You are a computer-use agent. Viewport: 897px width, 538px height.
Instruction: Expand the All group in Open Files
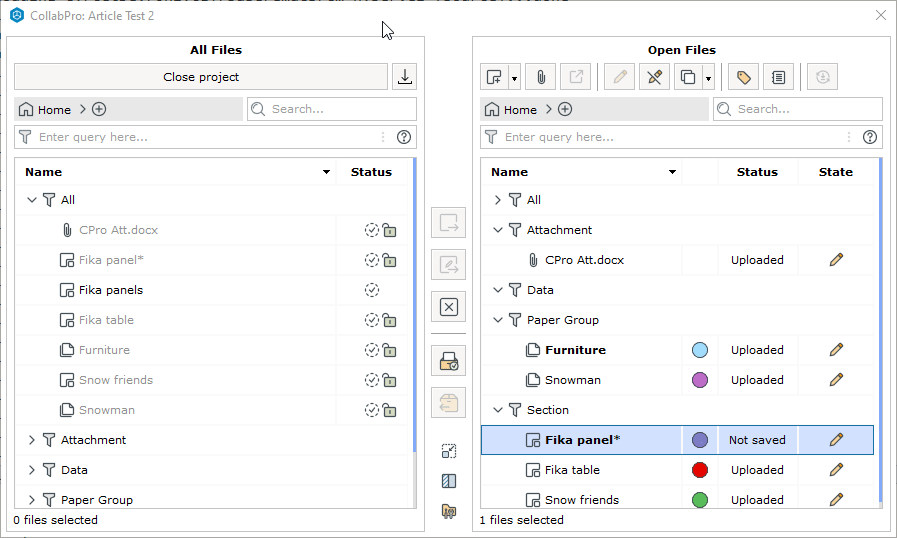tap(498, 200)
